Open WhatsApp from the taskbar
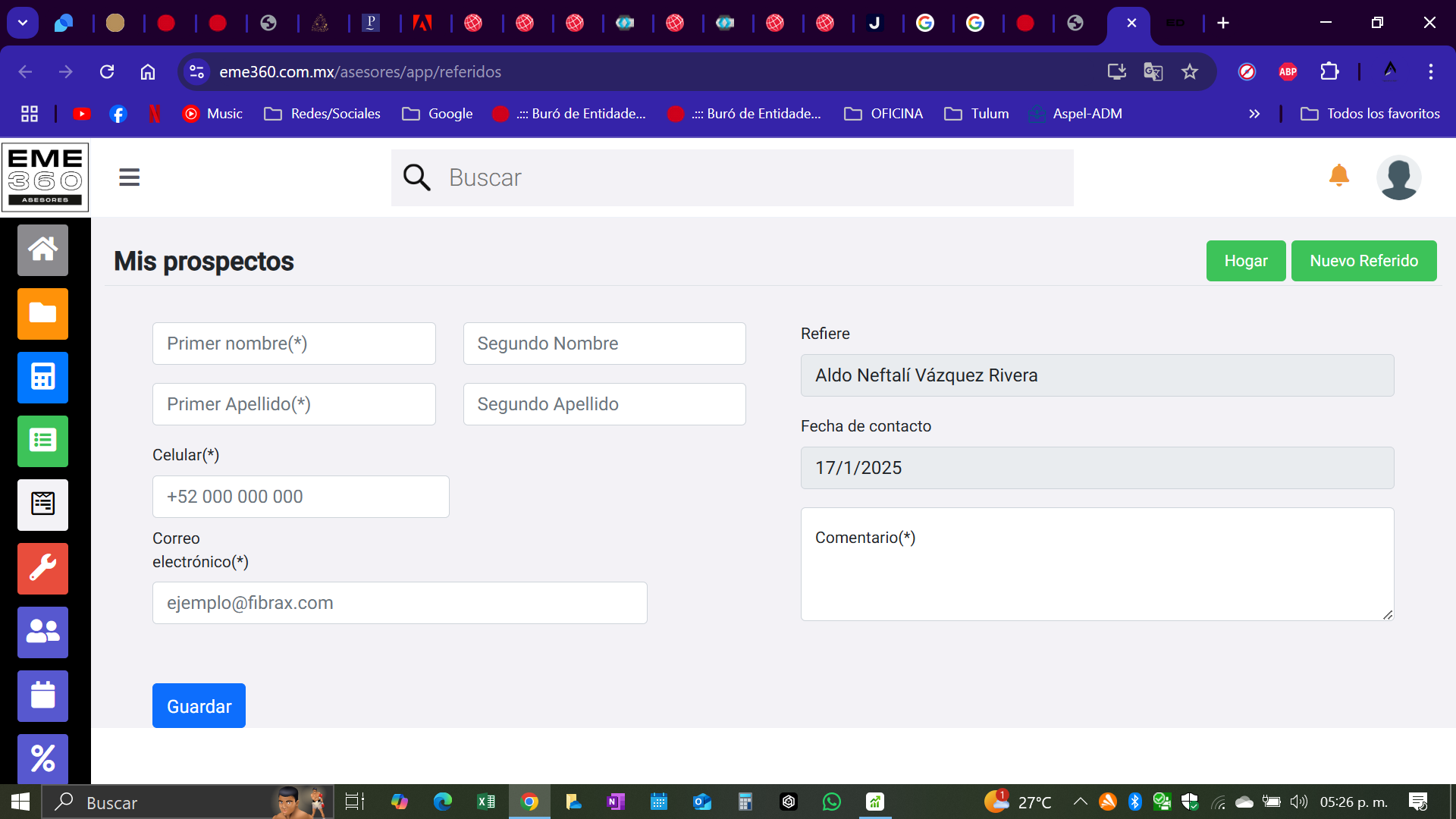1456x819 pixels. [831, 802]
